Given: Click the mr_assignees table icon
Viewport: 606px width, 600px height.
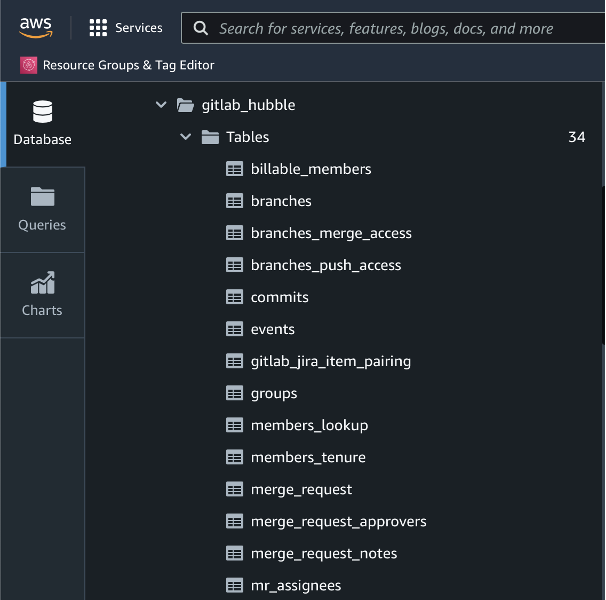Looking at the screenshot, I should pos(235,585).
